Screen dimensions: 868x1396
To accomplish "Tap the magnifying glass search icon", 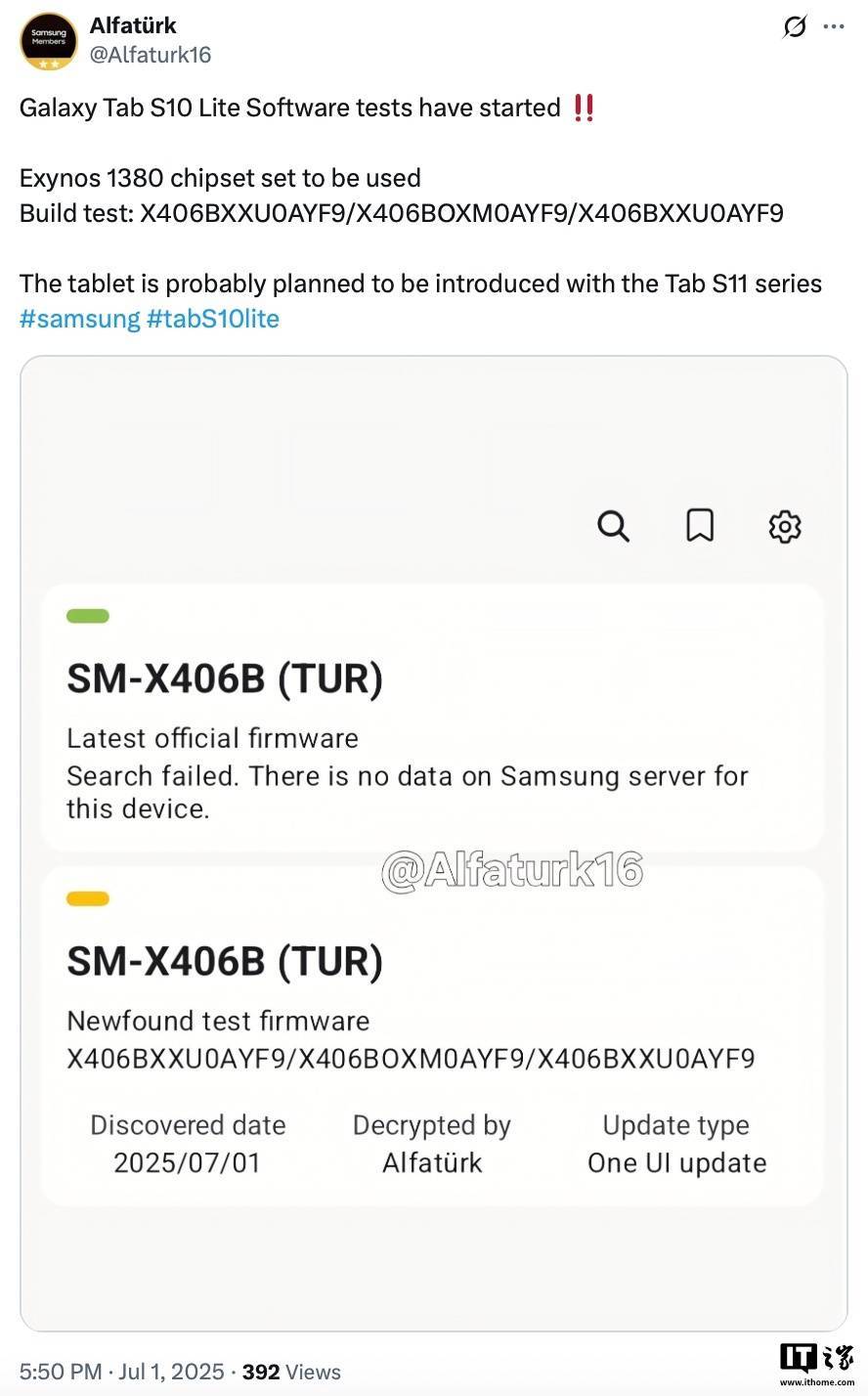I will click(613, 526).
